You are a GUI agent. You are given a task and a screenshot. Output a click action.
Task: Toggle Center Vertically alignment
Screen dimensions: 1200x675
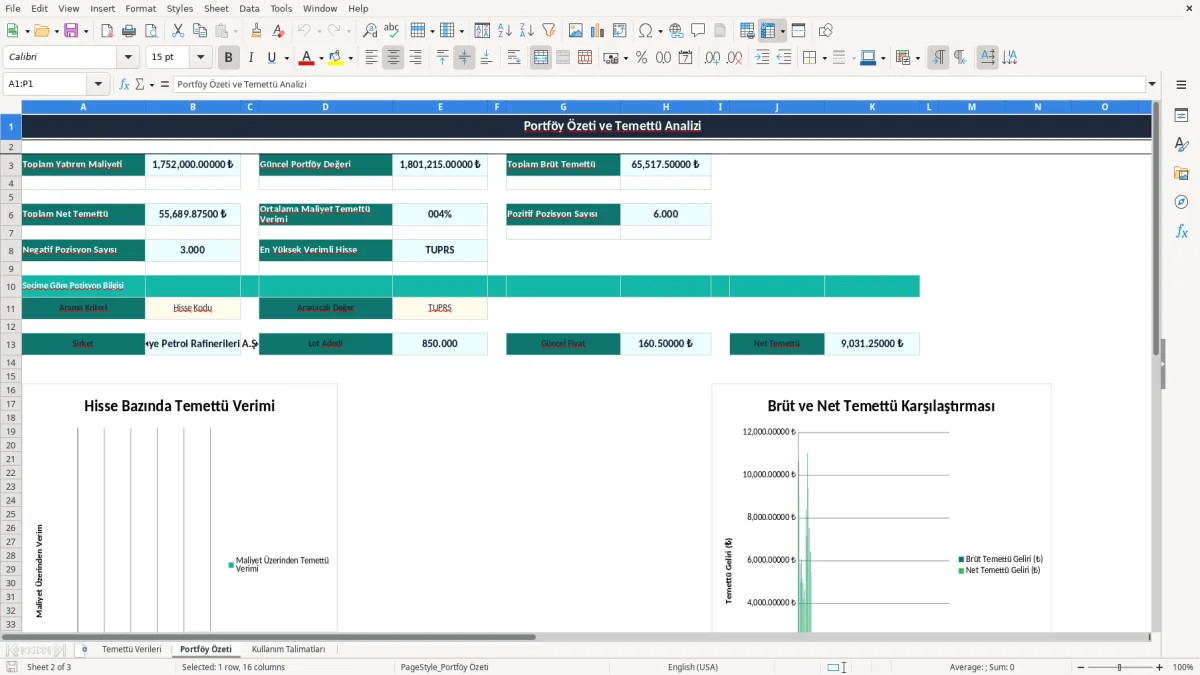tap(464, 58)
